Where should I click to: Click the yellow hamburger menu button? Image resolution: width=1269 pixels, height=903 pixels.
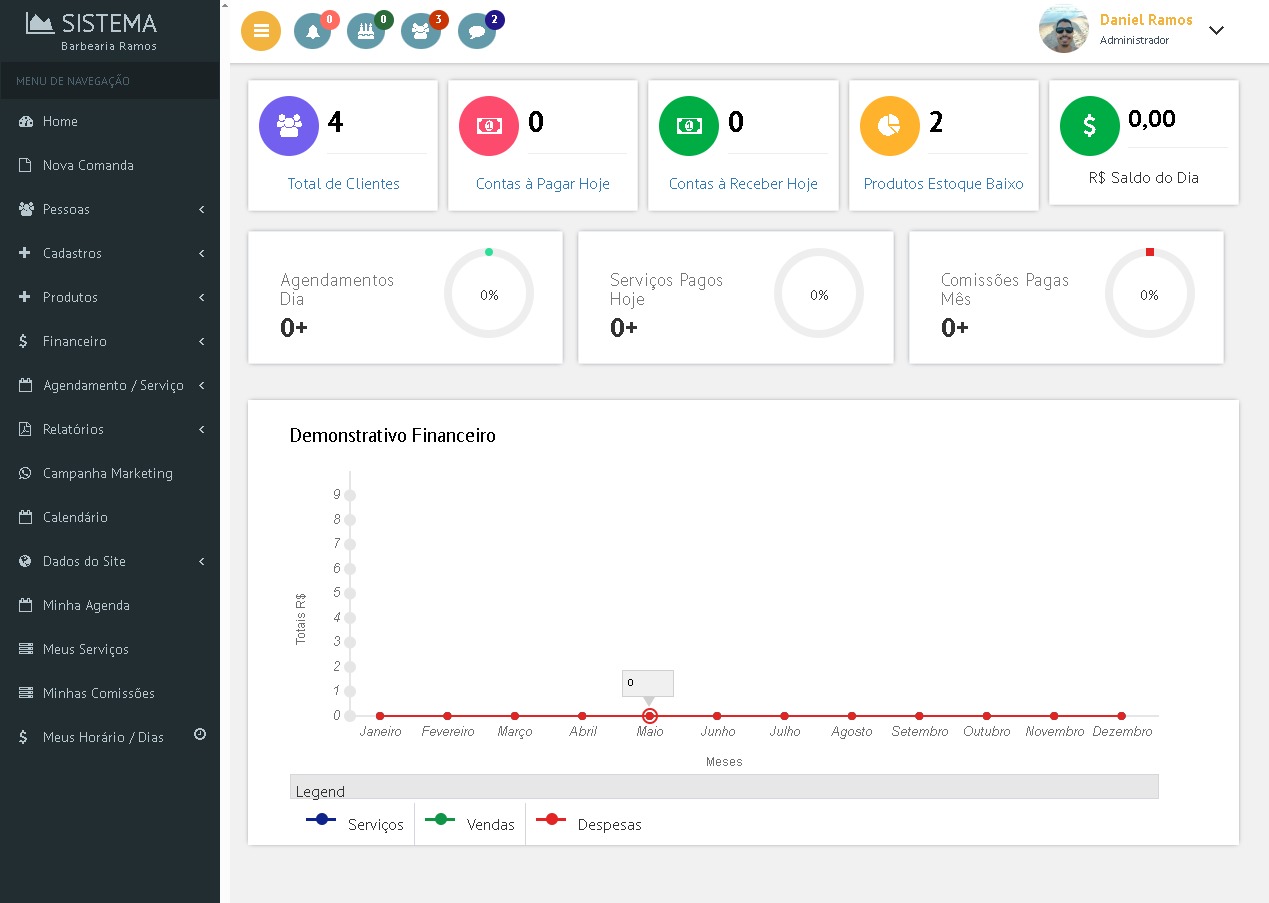[x=261, y=31]
